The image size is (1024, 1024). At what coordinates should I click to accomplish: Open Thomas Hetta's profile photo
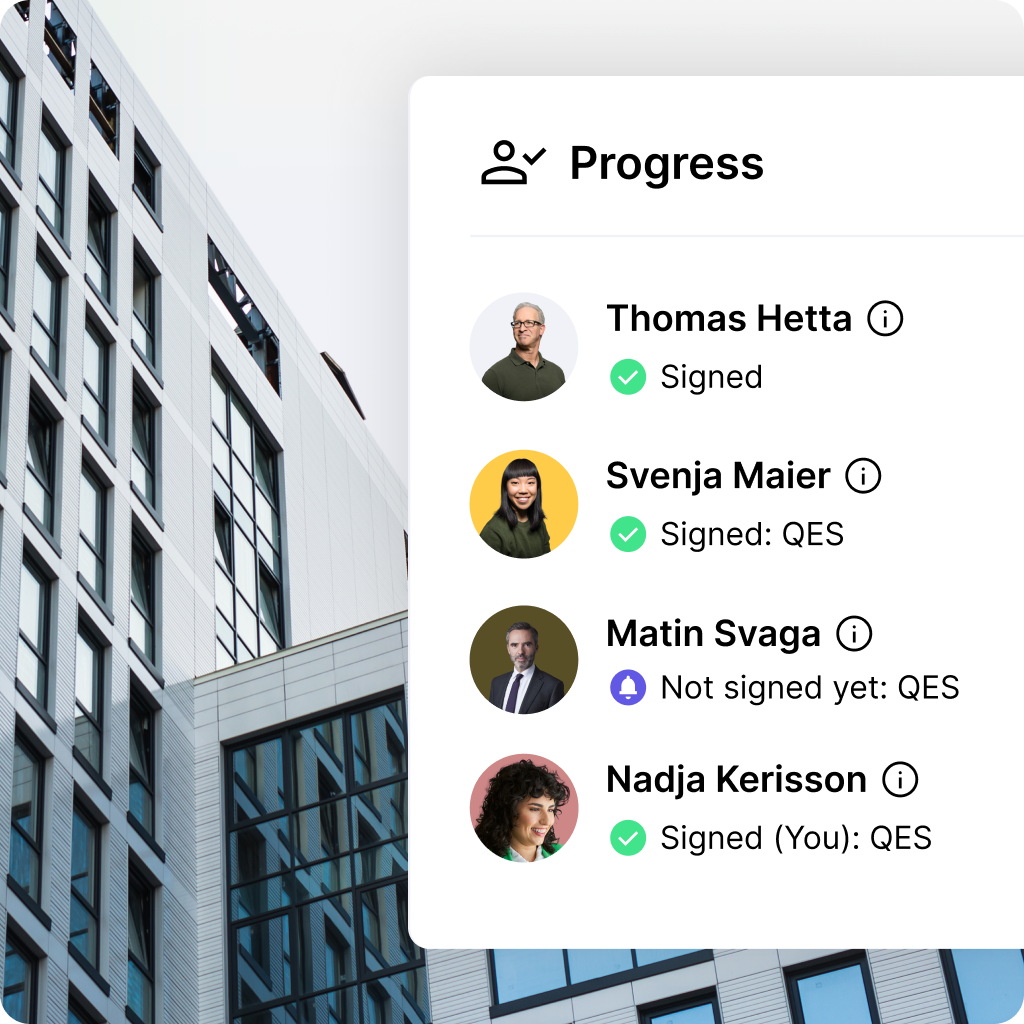524,347
